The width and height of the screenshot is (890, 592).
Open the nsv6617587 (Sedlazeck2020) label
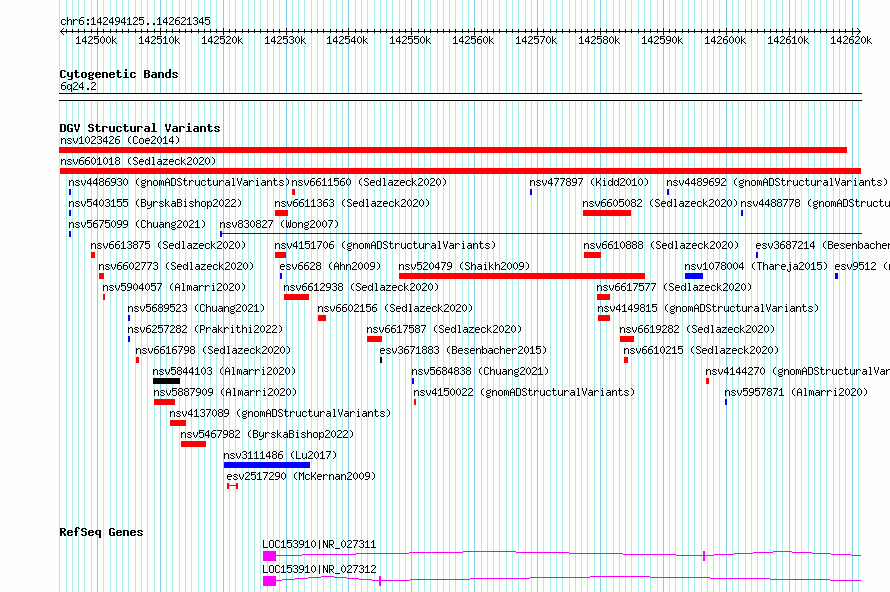point(444,329)
